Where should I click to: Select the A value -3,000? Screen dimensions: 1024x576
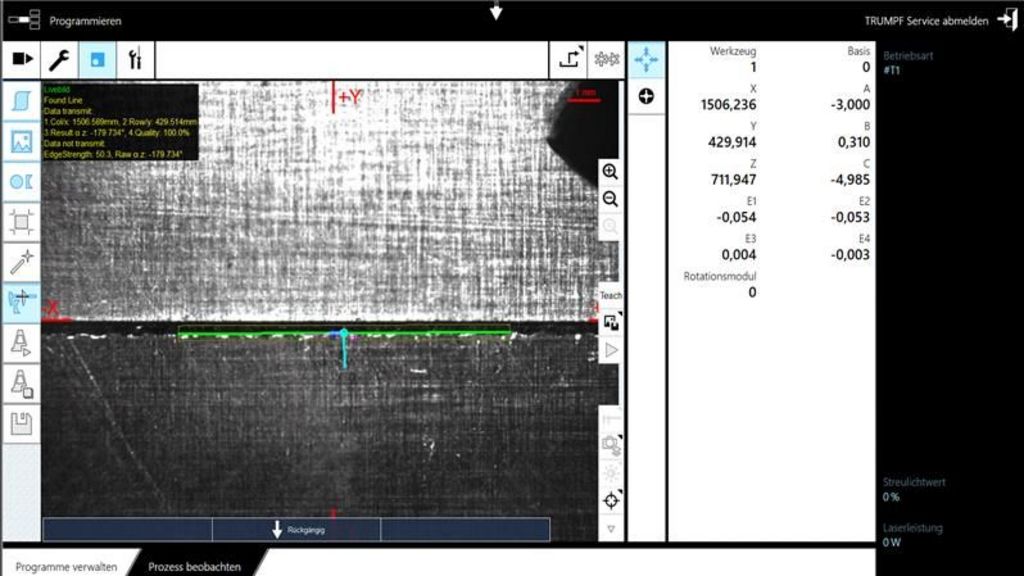coord(850,105)
